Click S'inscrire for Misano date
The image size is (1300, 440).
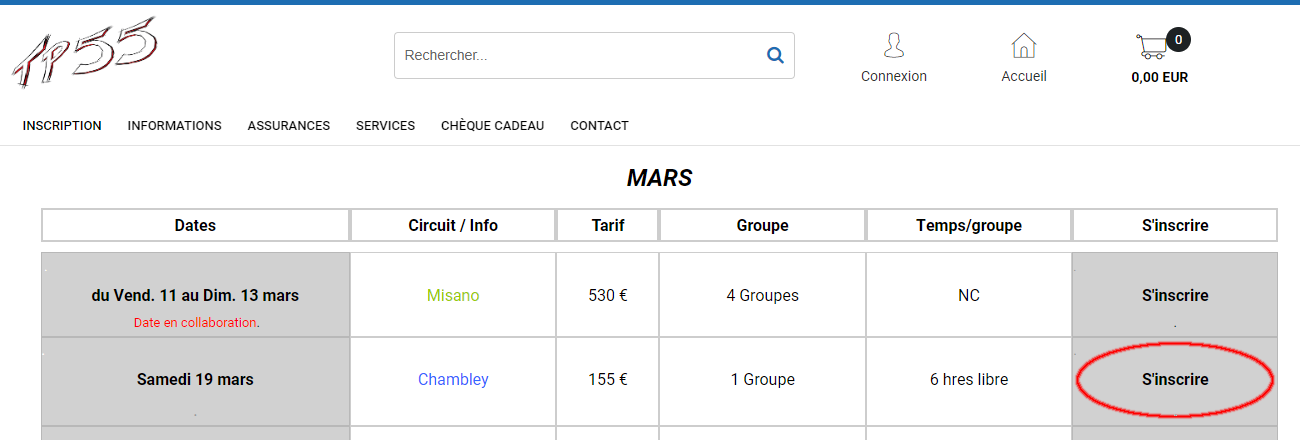1175,295
